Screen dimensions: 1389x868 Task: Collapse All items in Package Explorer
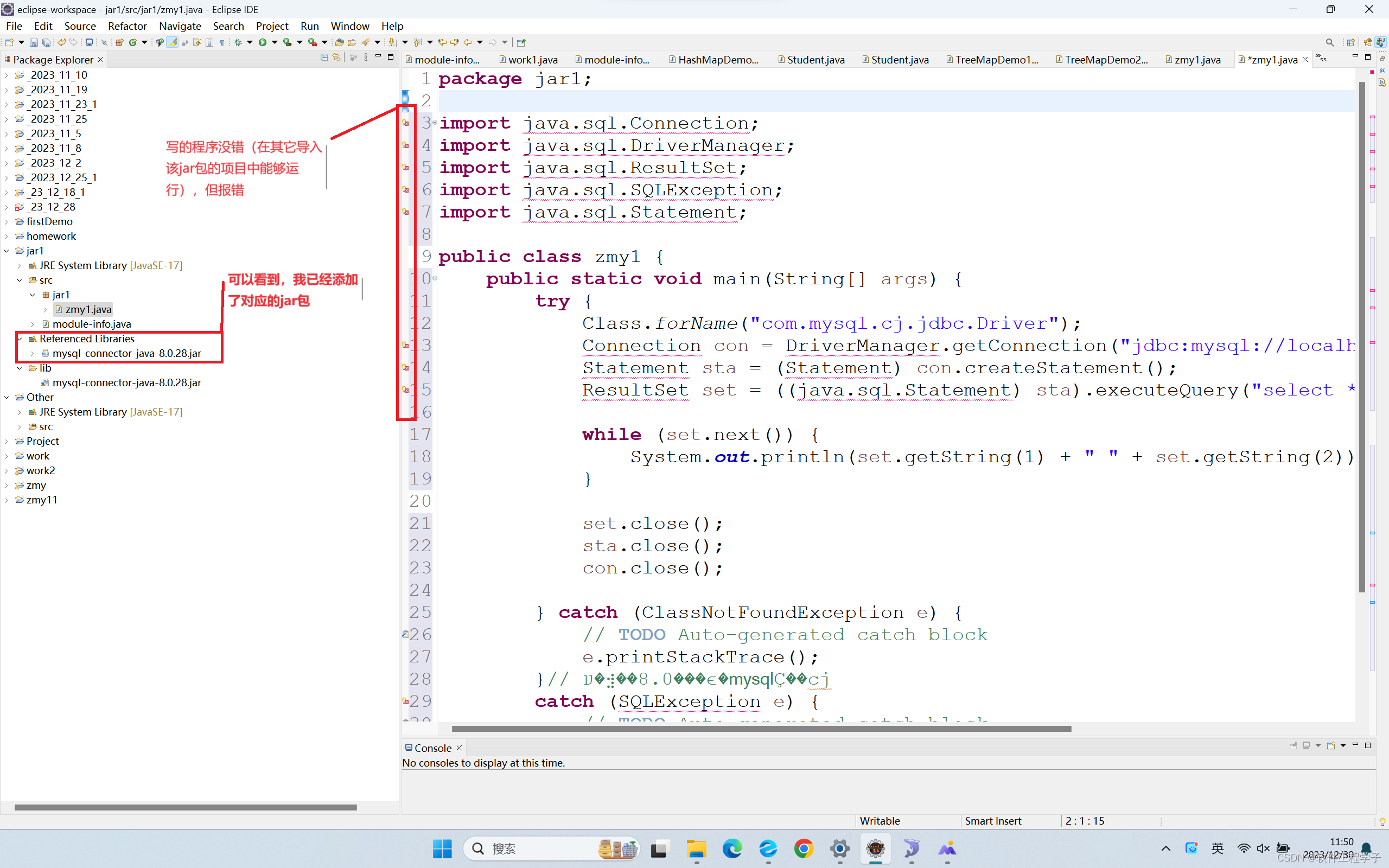pos(324,58)
